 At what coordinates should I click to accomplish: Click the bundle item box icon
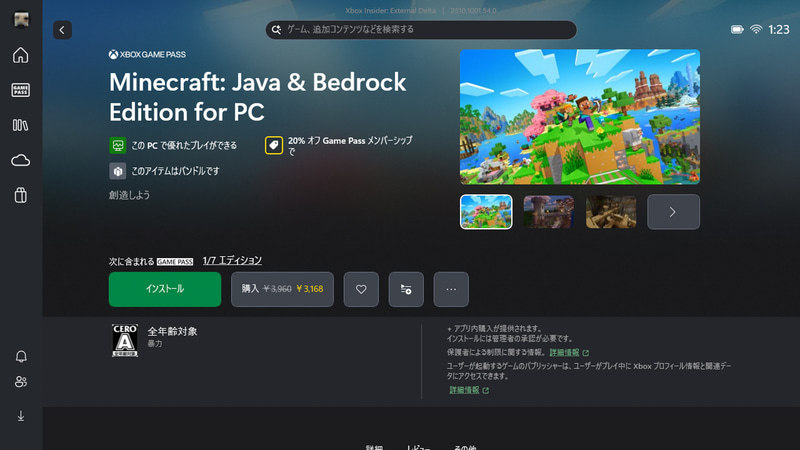pyautogui.click(x=118, y=171)
